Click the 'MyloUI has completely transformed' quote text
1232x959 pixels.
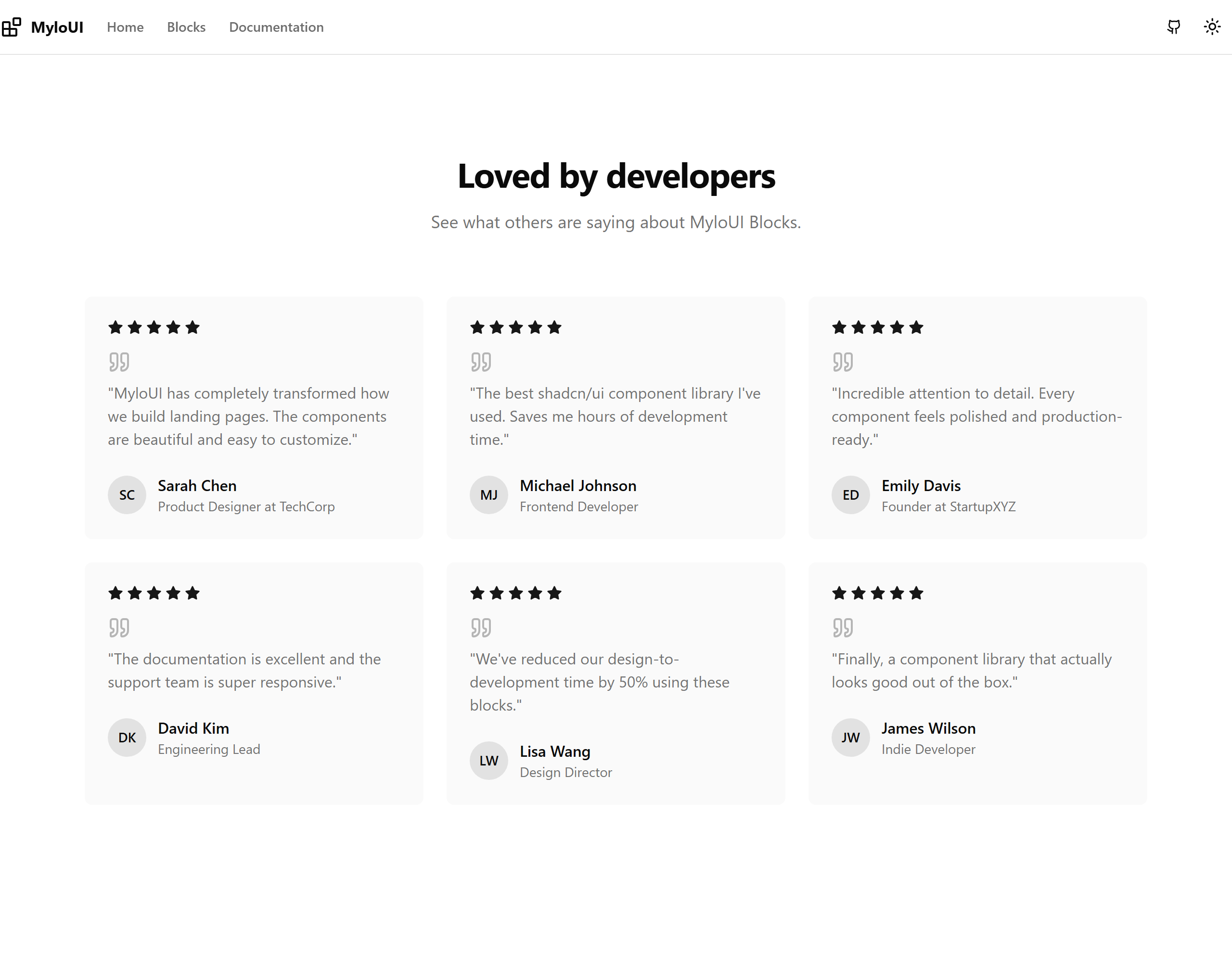coord(249,416)
